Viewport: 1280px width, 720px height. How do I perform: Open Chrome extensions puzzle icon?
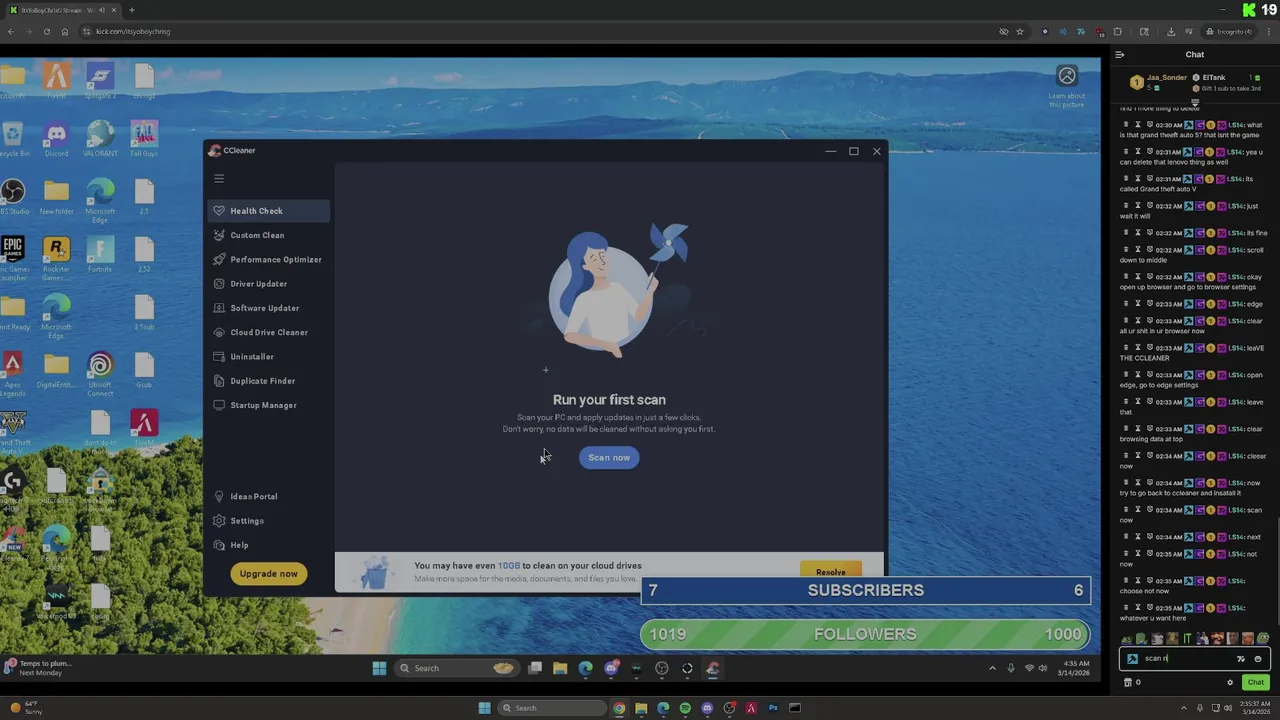[x=1117, y=31]
